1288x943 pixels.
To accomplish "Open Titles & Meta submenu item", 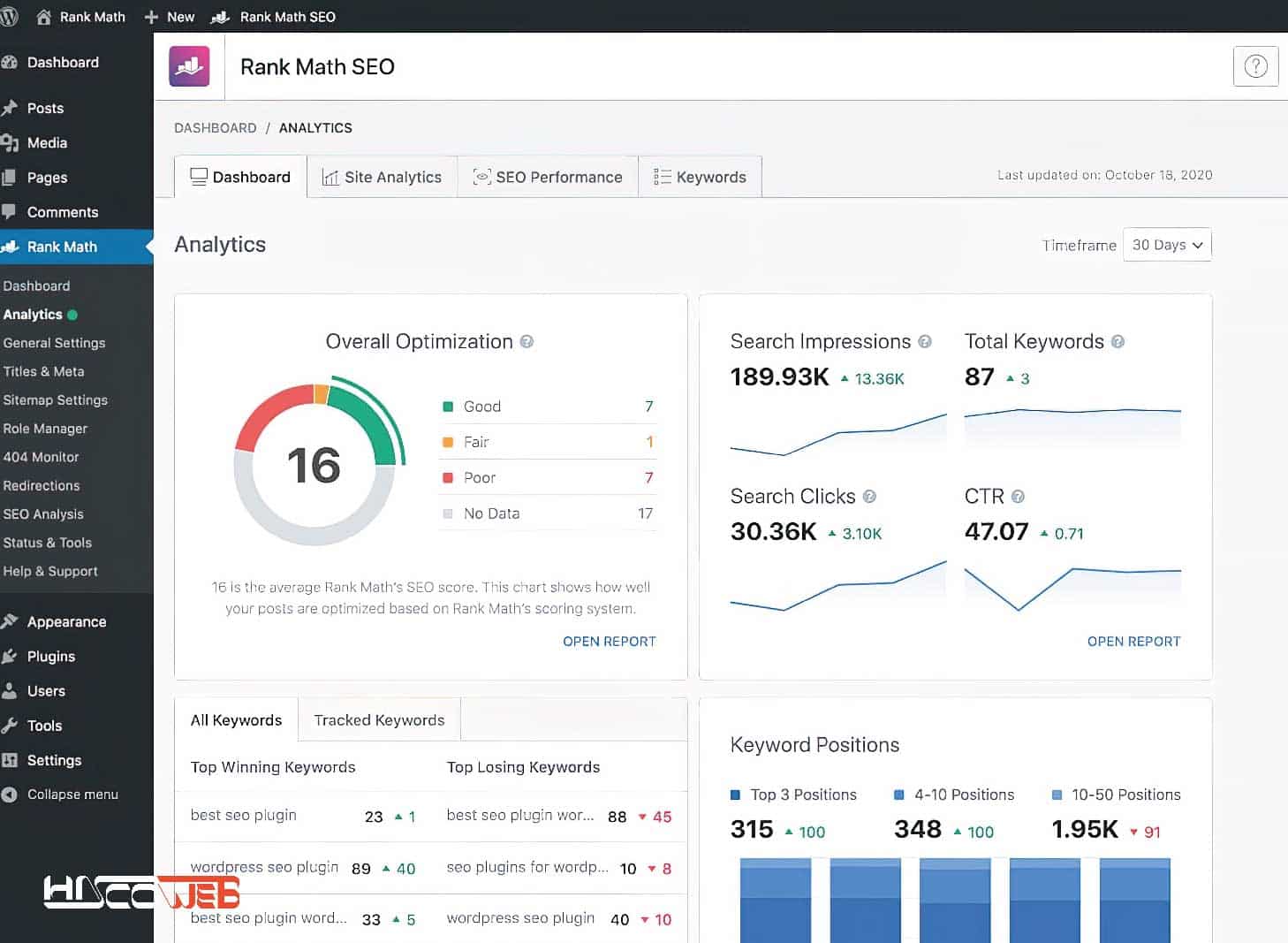I will pyautogui.click(x=43, y=371).
